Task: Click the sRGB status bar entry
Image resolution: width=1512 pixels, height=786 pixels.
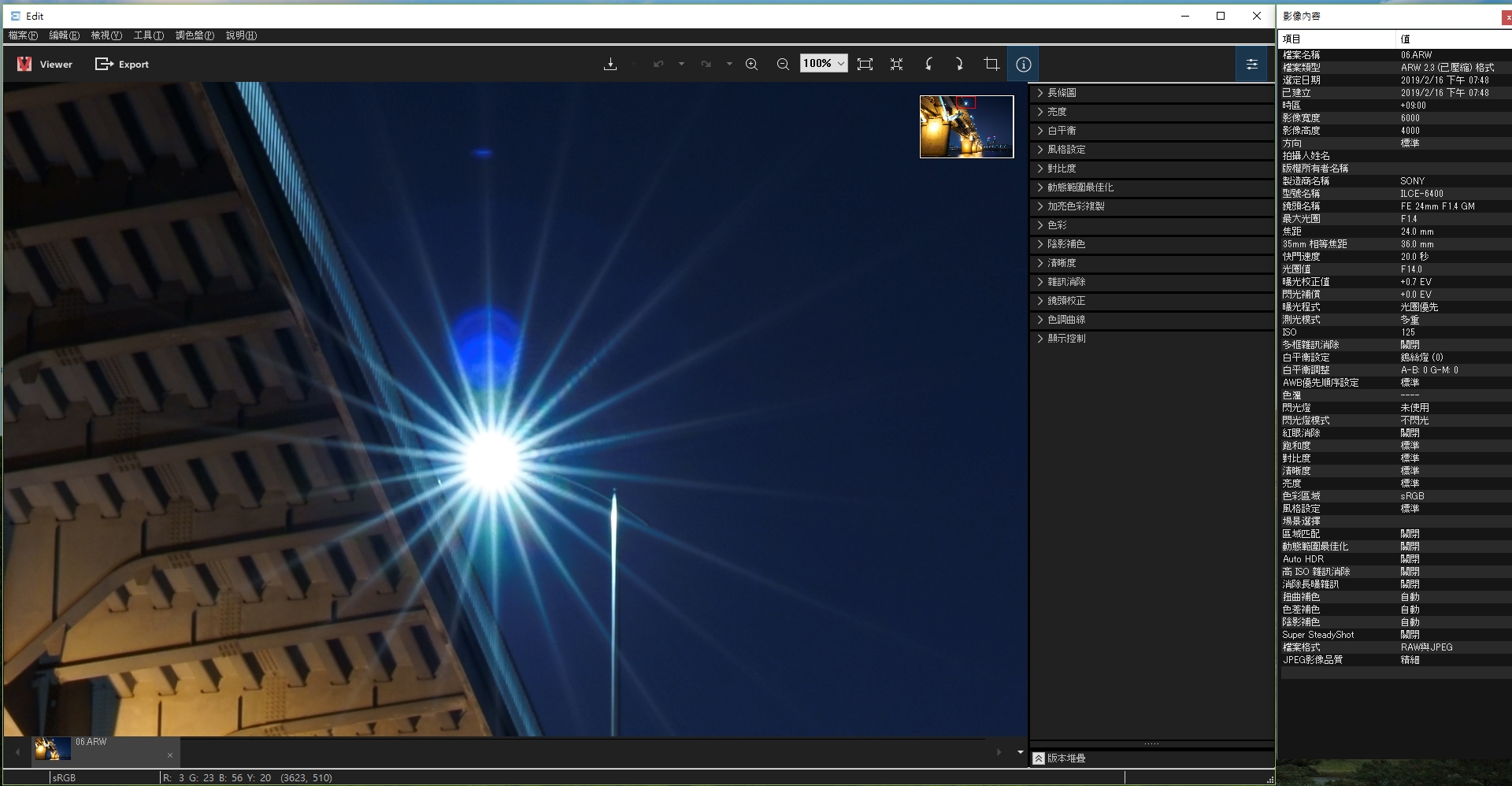Action: click(64, 778)
